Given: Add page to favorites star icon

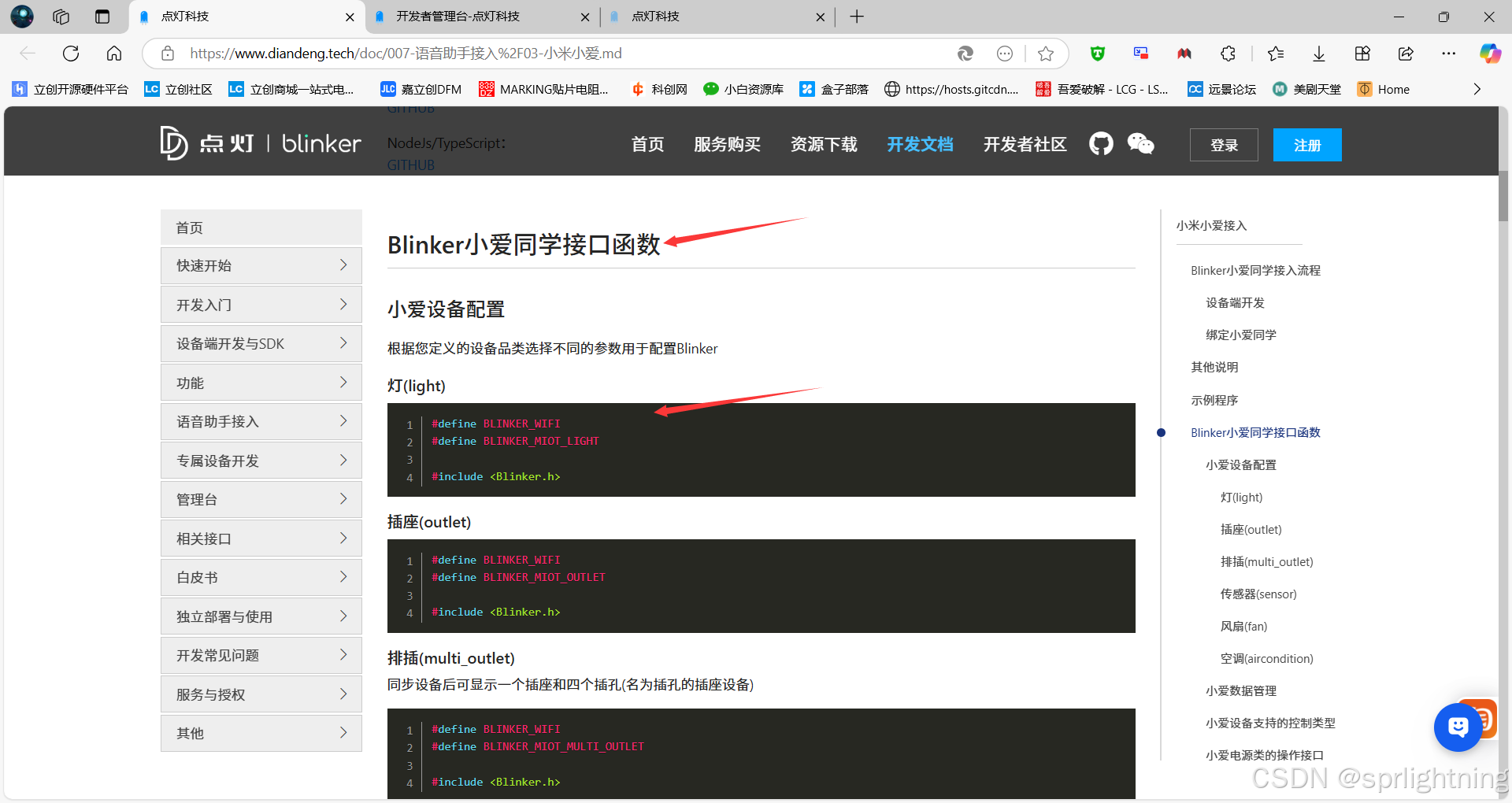Looking at the screenshot, I should pyautogui.click(x=1046, y=54).
